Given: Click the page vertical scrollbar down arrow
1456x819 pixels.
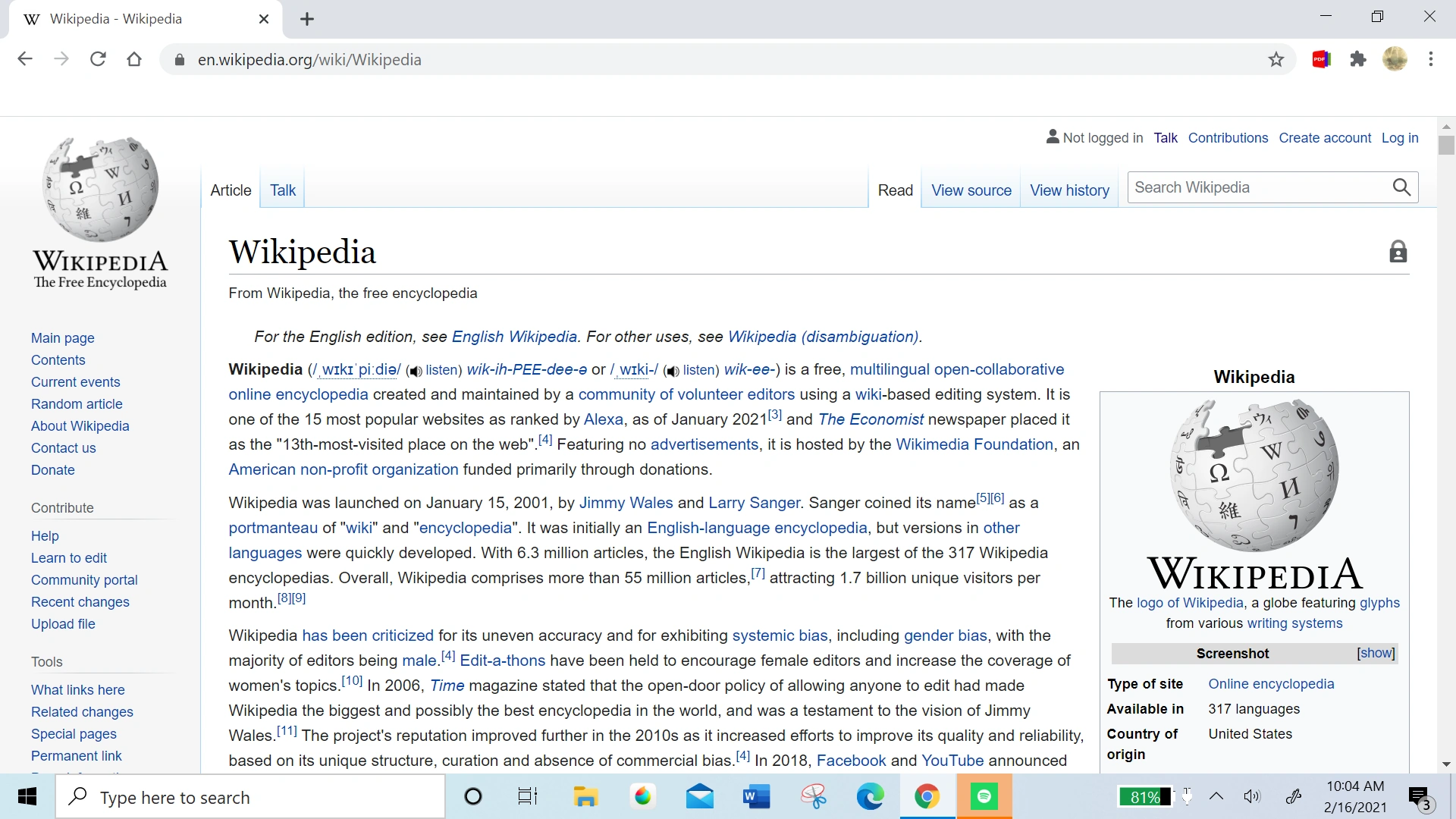Looking at the screenshot, I should [1446, 764].
